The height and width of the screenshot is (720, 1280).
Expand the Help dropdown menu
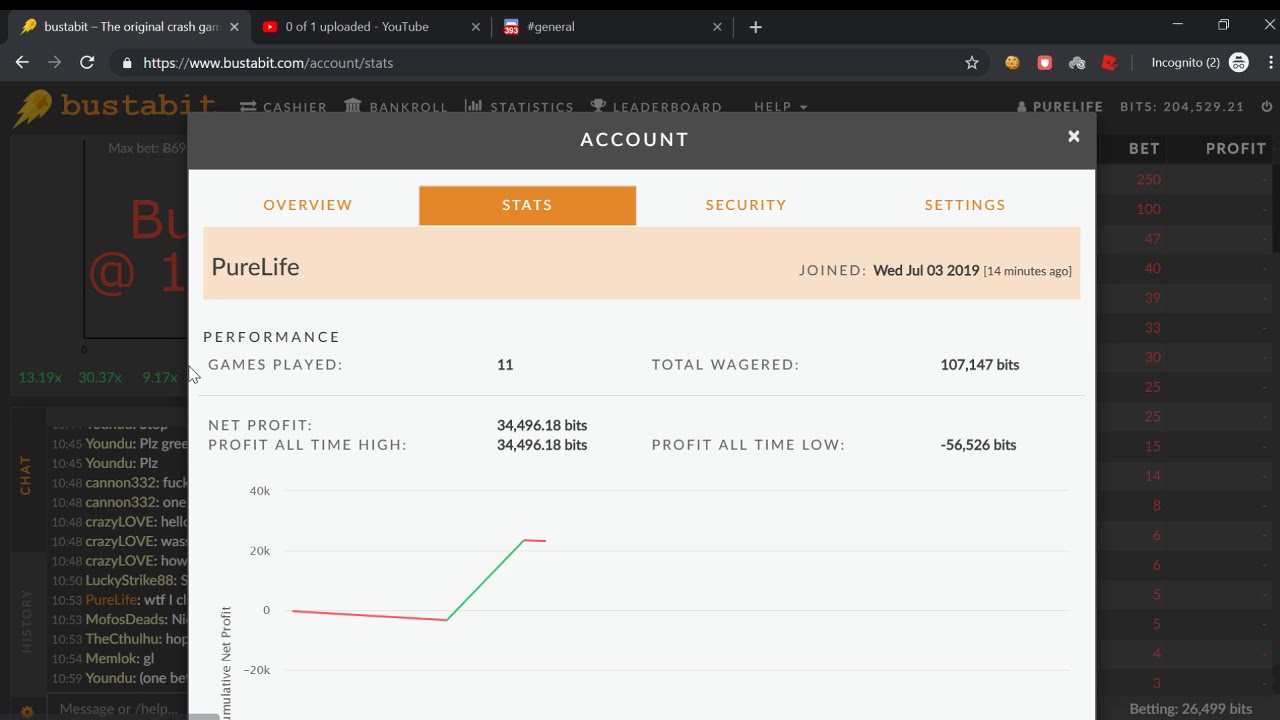coord(780,107)
